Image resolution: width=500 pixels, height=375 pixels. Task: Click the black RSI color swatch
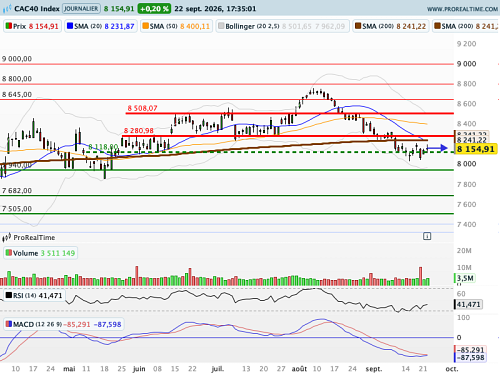(x=9, y=295)
